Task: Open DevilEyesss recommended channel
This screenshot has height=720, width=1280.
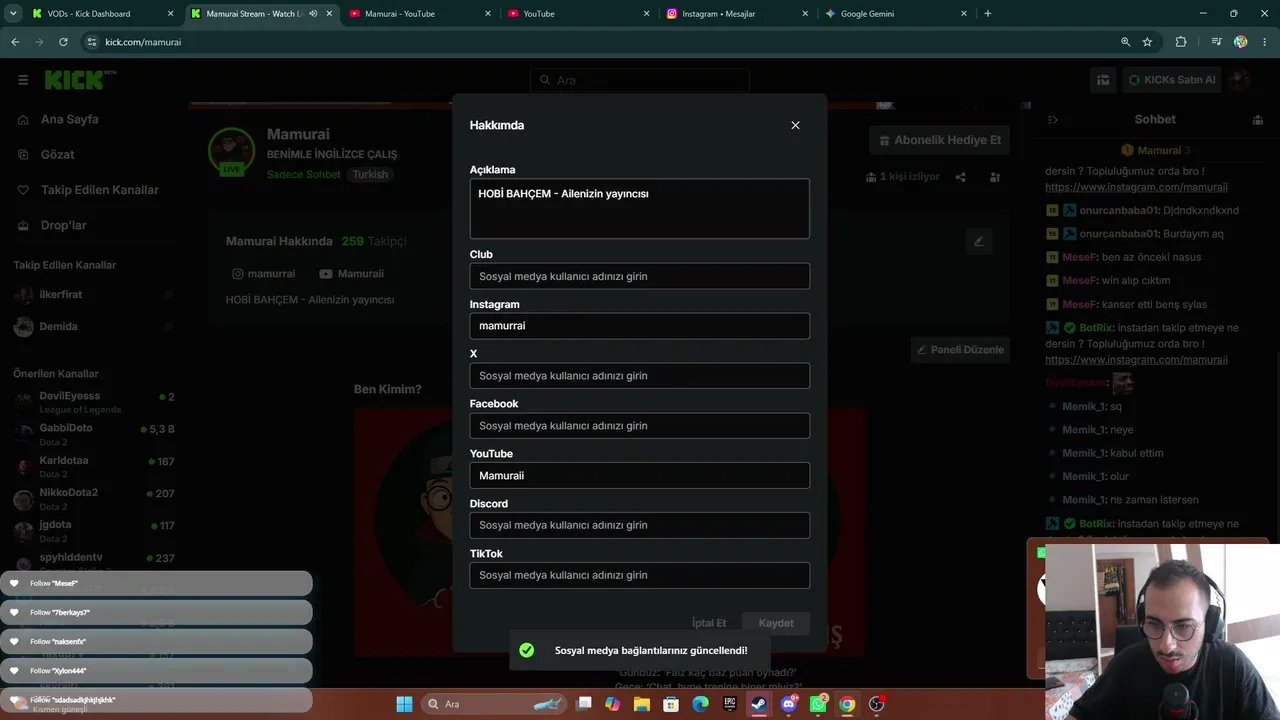Action: point(94,402)
